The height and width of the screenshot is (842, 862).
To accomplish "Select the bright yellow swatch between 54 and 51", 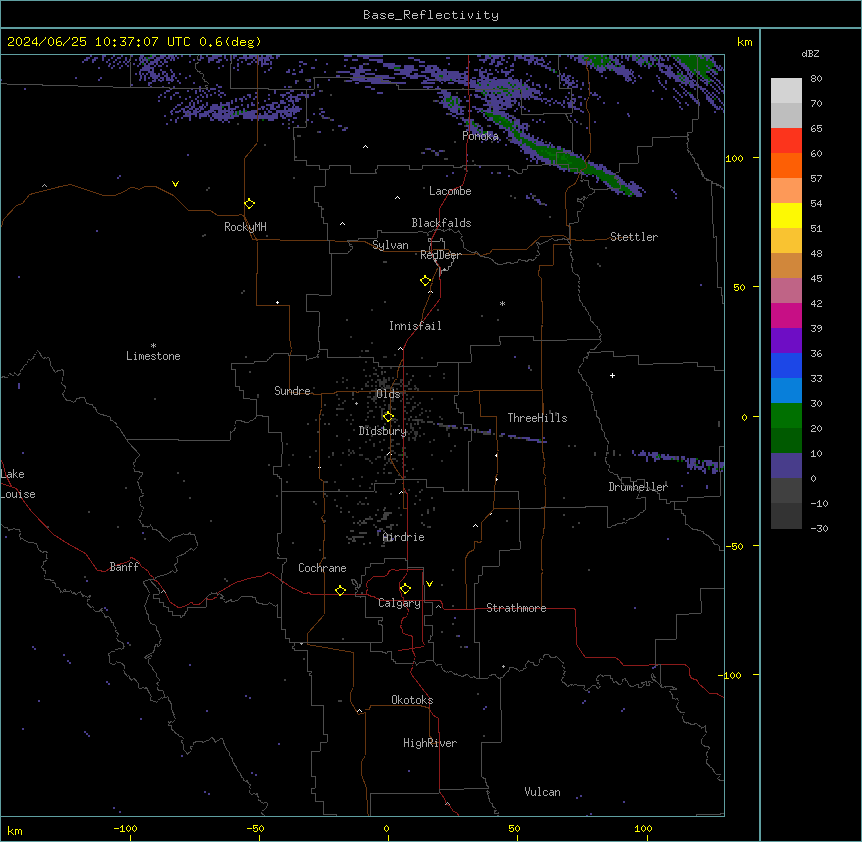I will pyautogui.click(x=786, y=215).
